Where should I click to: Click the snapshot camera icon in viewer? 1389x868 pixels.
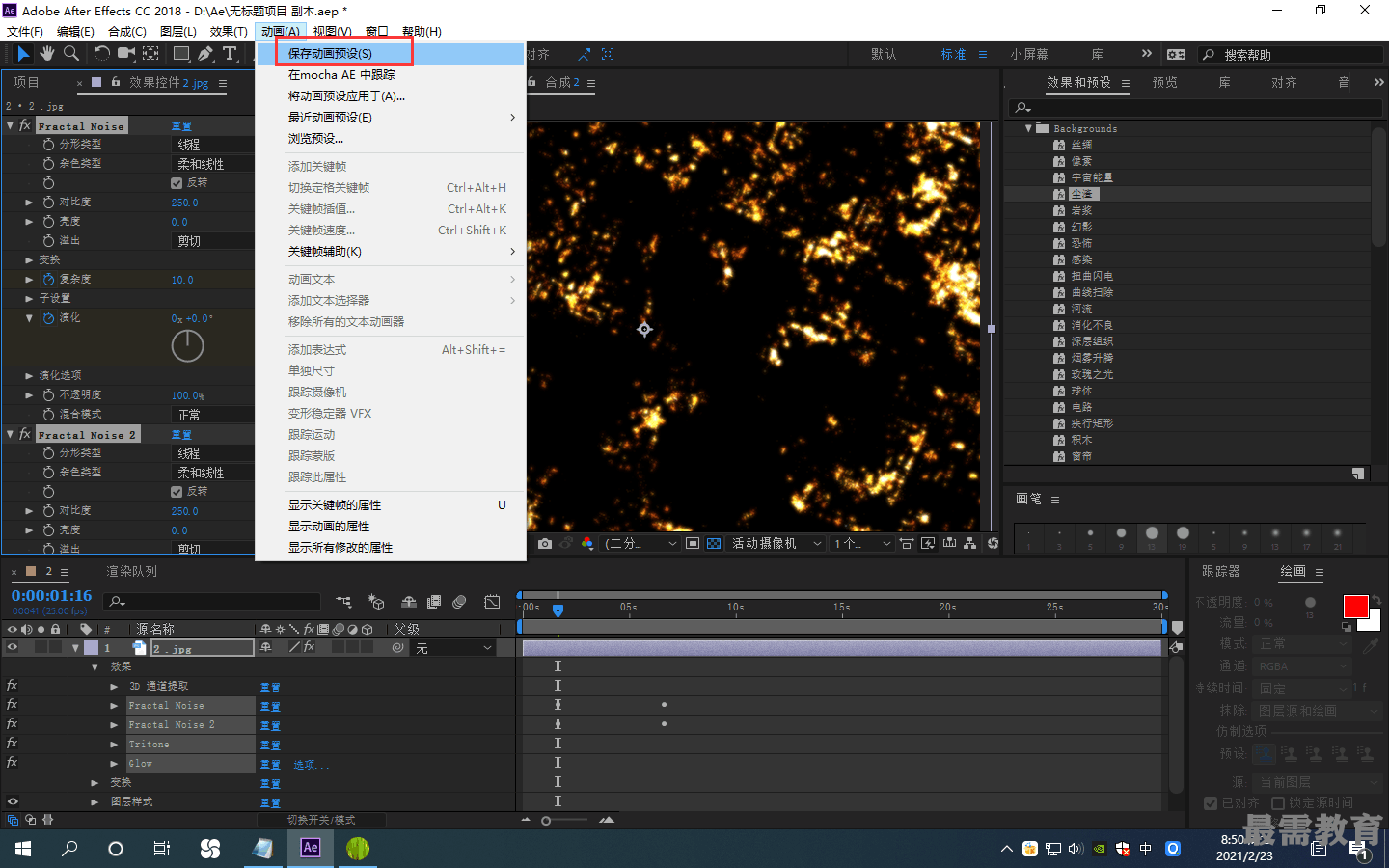[x=545, y=544]
